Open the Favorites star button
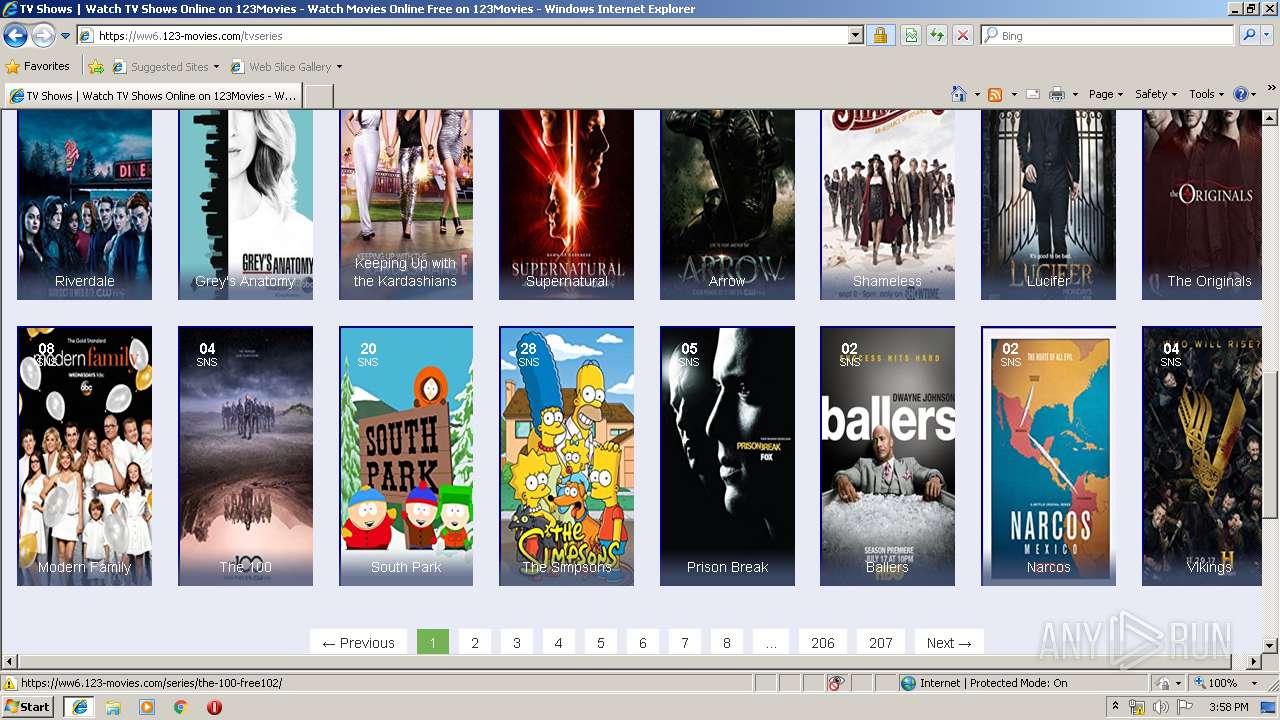Screen dimensions: 1280x720 pos(38,67)
